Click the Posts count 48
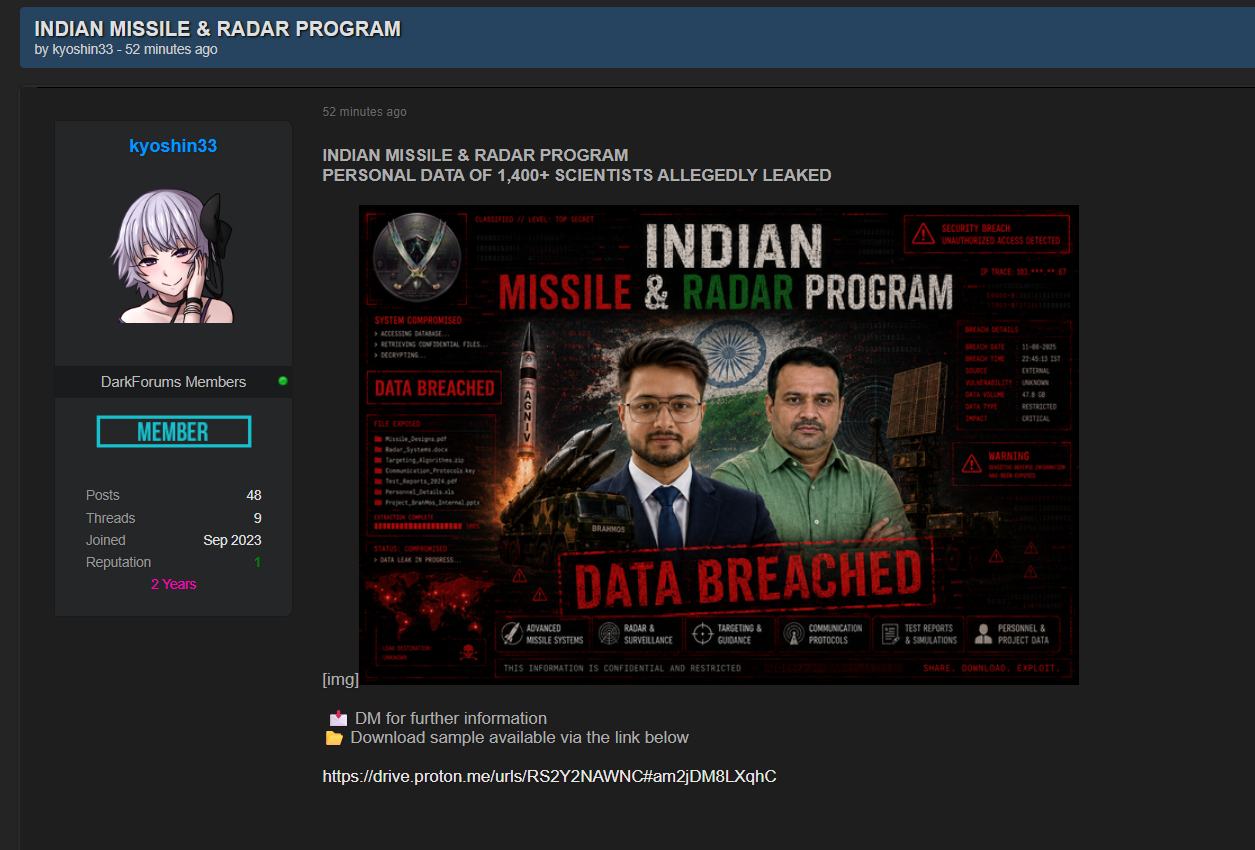Image resolution: width=1255 pixels, height=850 pixels. click(x=254, y=495)
